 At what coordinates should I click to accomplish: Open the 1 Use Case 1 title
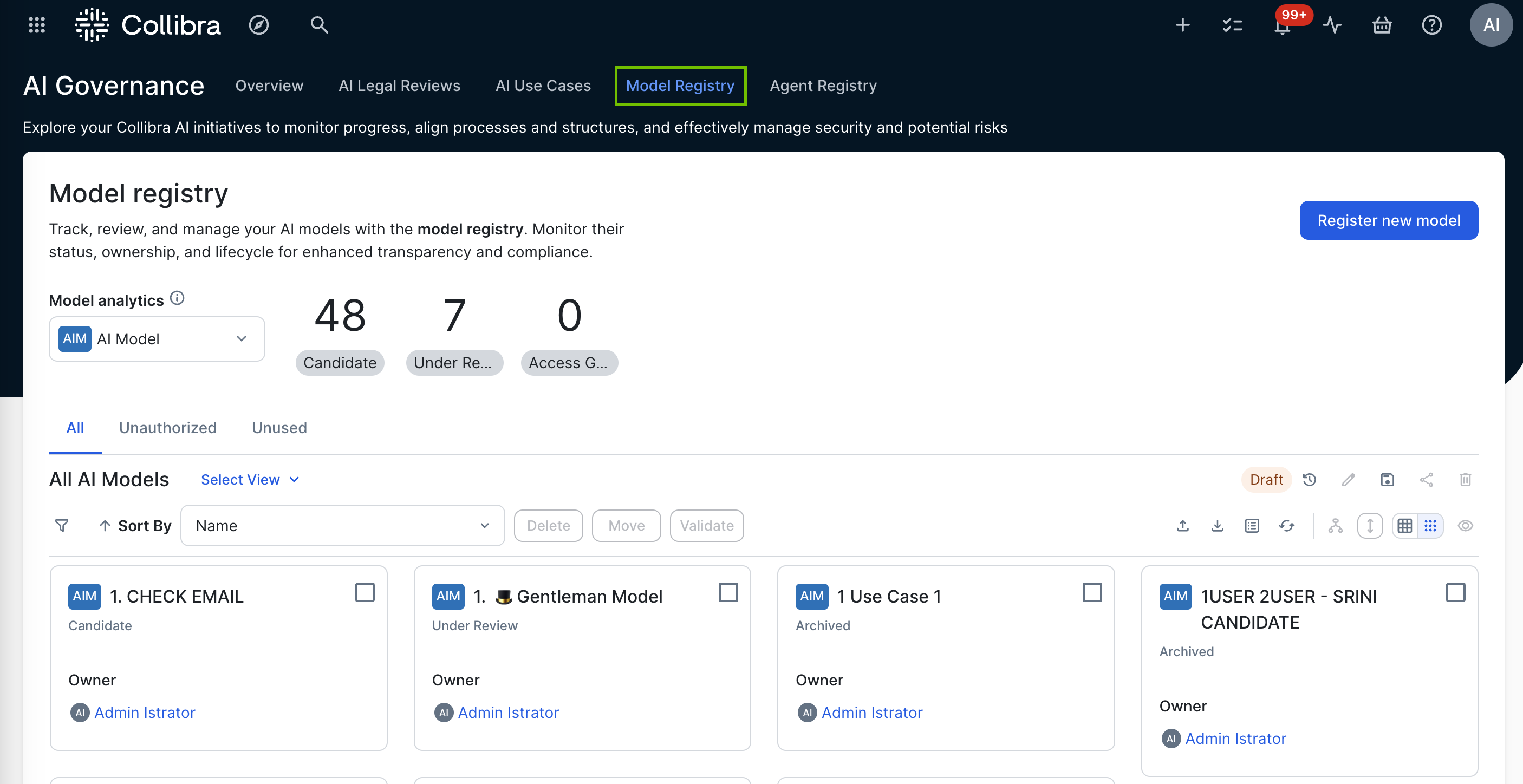tap(889, 597)
